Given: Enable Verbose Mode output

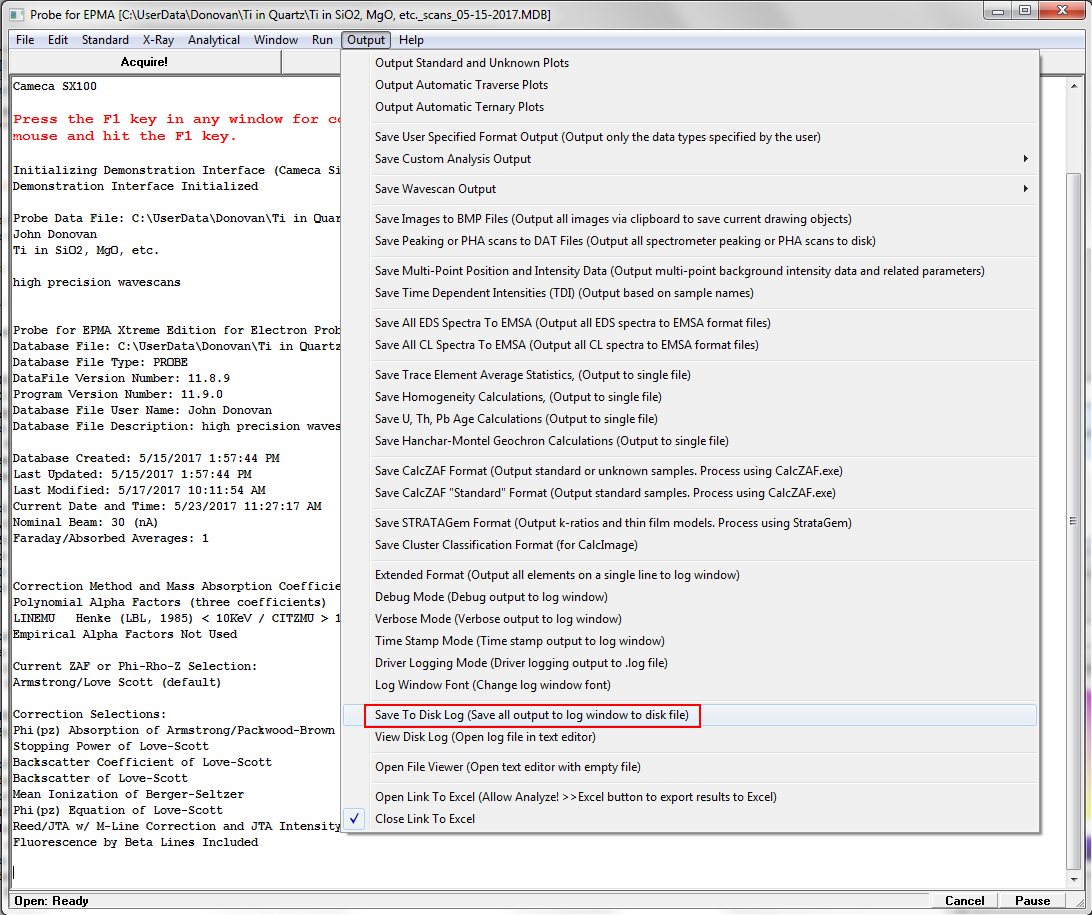Looking at the screenshot, I should 497,619.
